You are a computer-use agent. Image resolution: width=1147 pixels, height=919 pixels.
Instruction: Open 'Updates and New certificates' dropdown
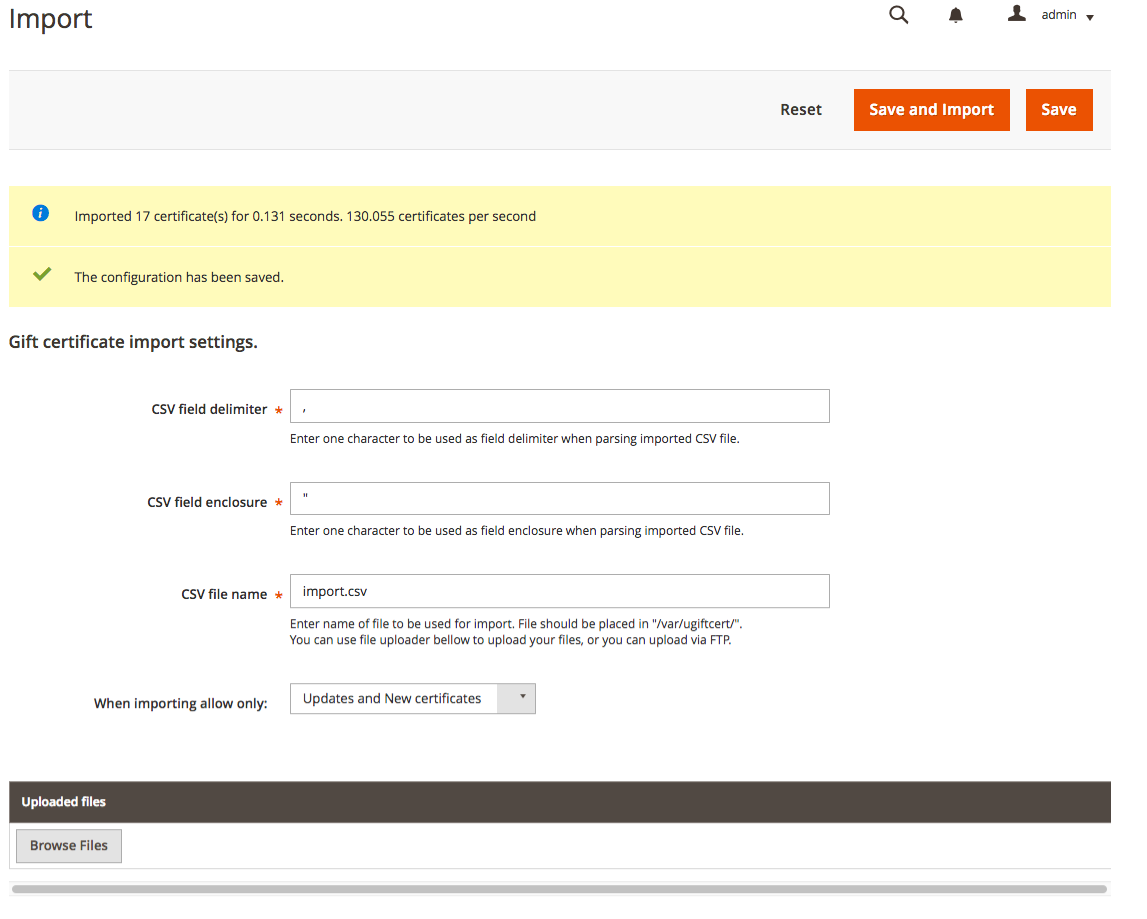pyautogui.click(x=413, y=699)
